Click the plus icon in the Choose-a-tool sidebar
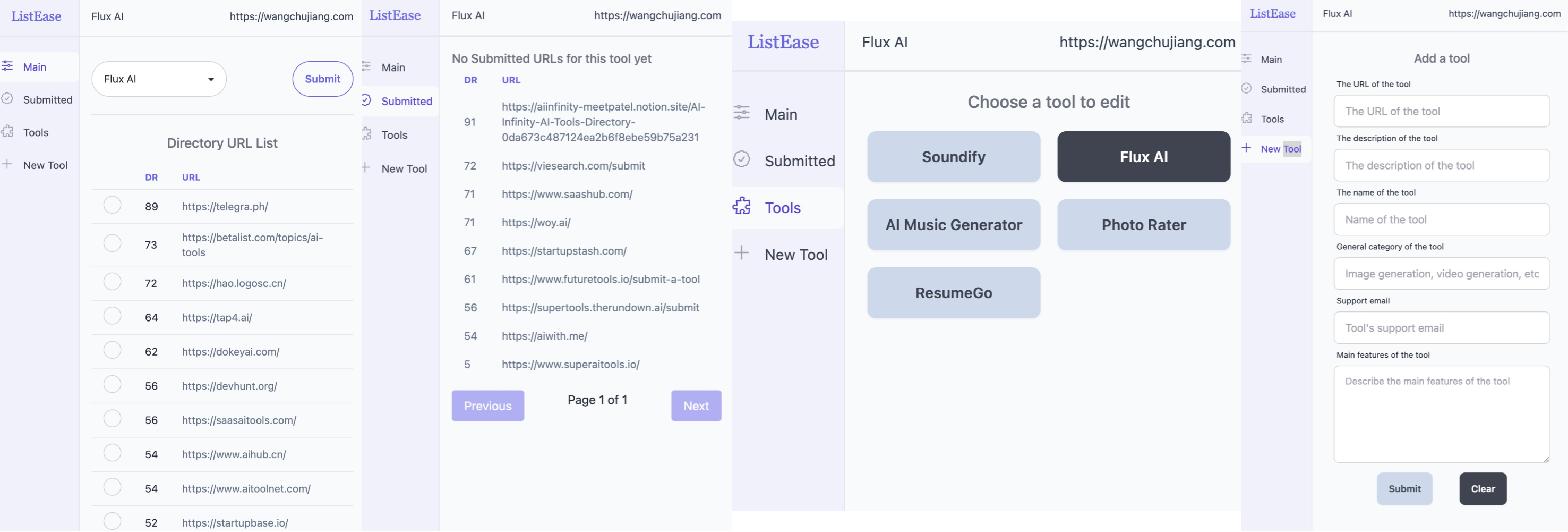This screenshot has height=532, width=1568. click(x=741, y=253)
